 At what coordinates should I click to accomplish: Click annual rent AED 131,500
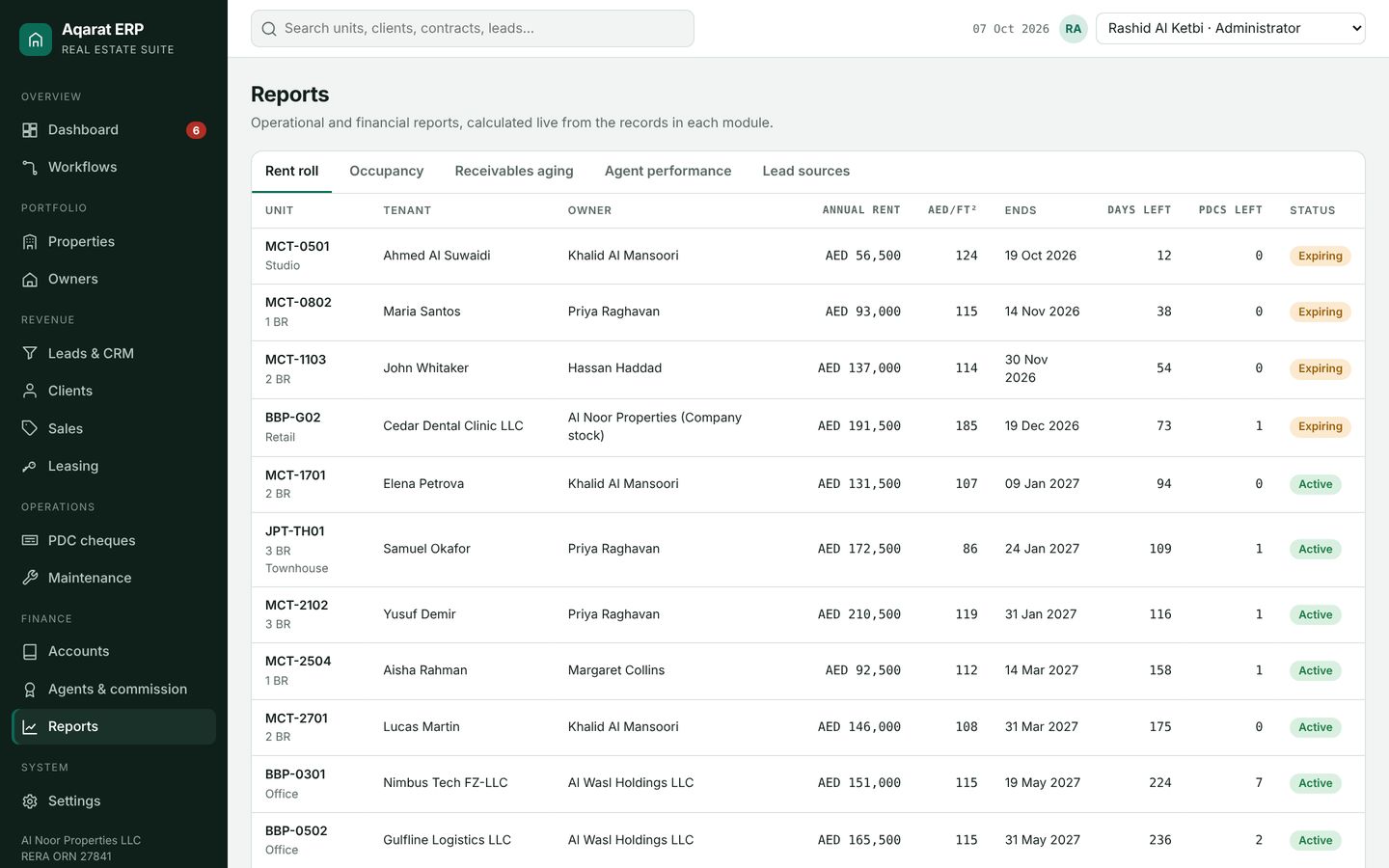click(x=859, y=484)
